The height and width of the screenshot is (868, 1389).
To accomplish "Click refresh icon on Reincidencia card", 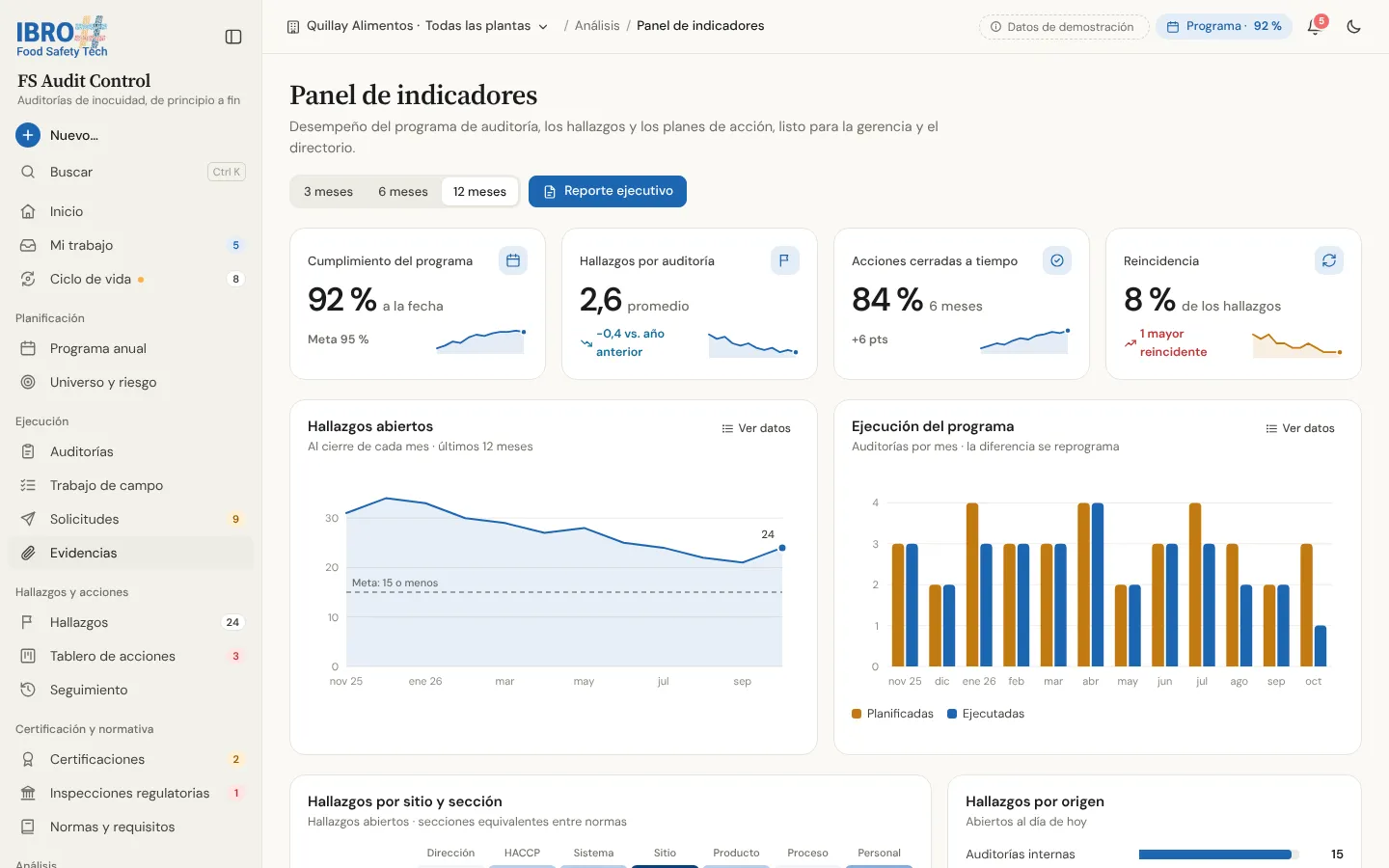I will (x=1329, y=260).
